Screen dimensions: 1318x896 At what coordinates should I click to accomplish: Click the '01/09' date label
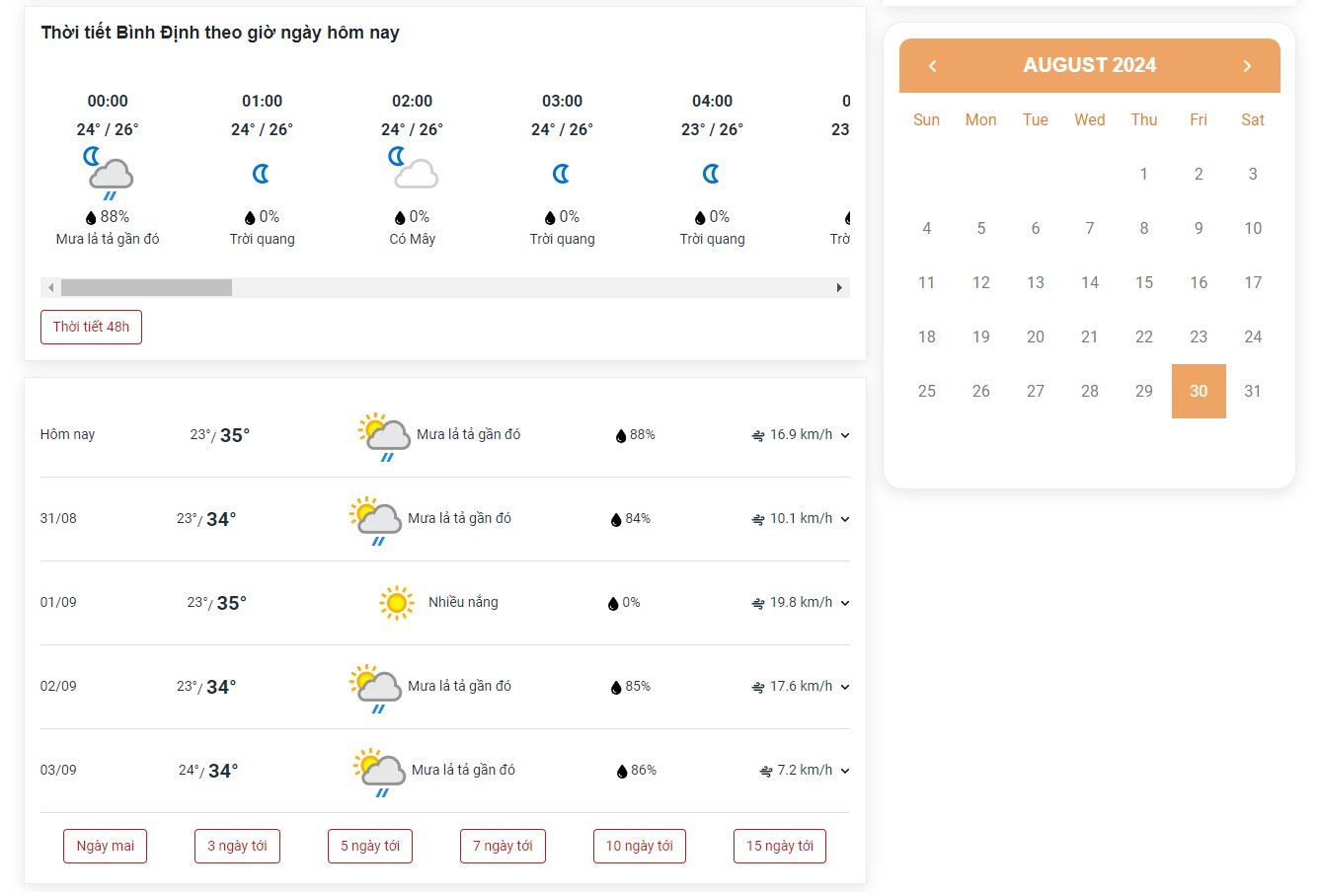click(x=58, y=602)
